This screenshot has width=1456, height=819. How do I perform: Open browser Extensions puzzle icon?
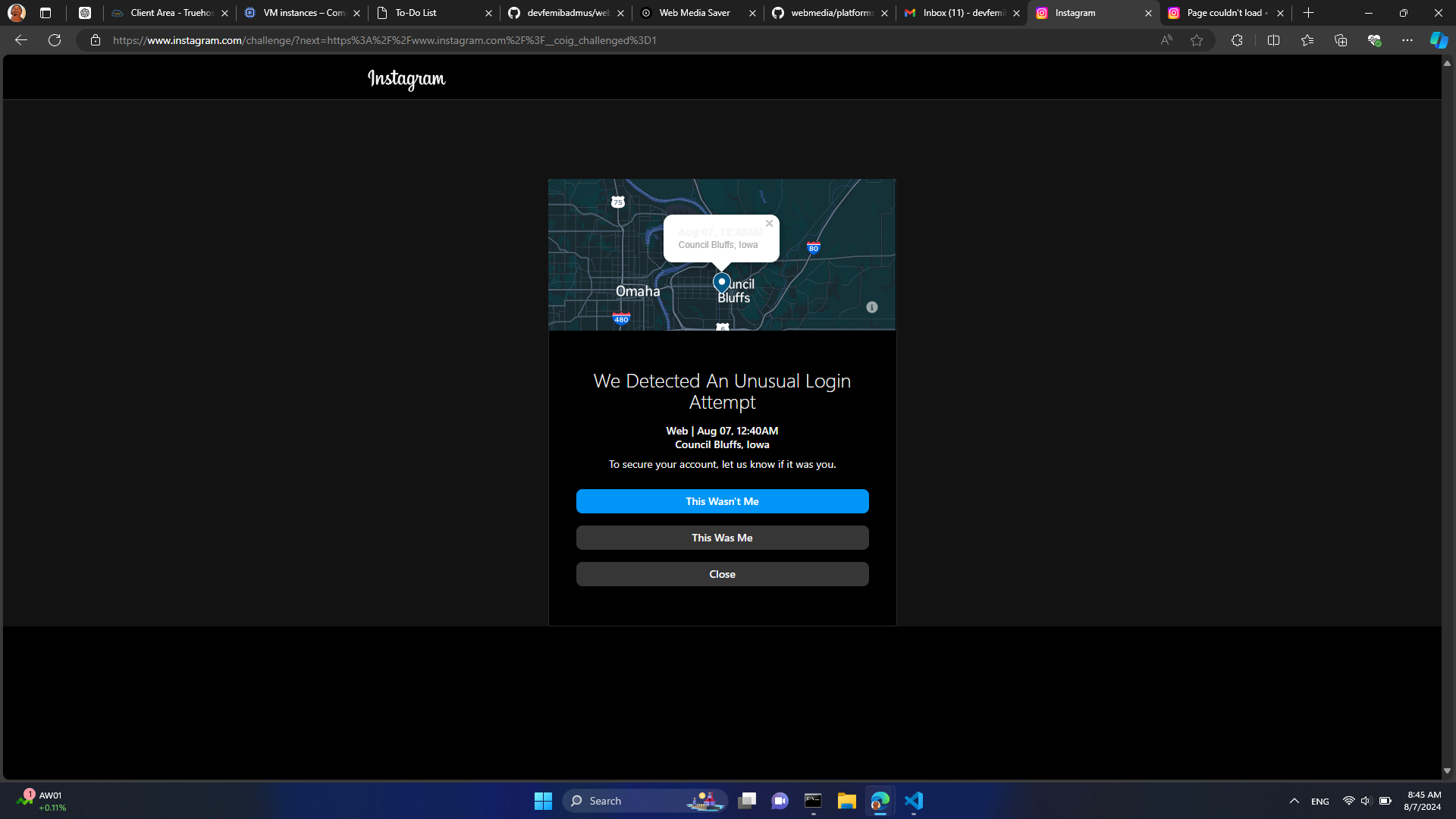1237,40
